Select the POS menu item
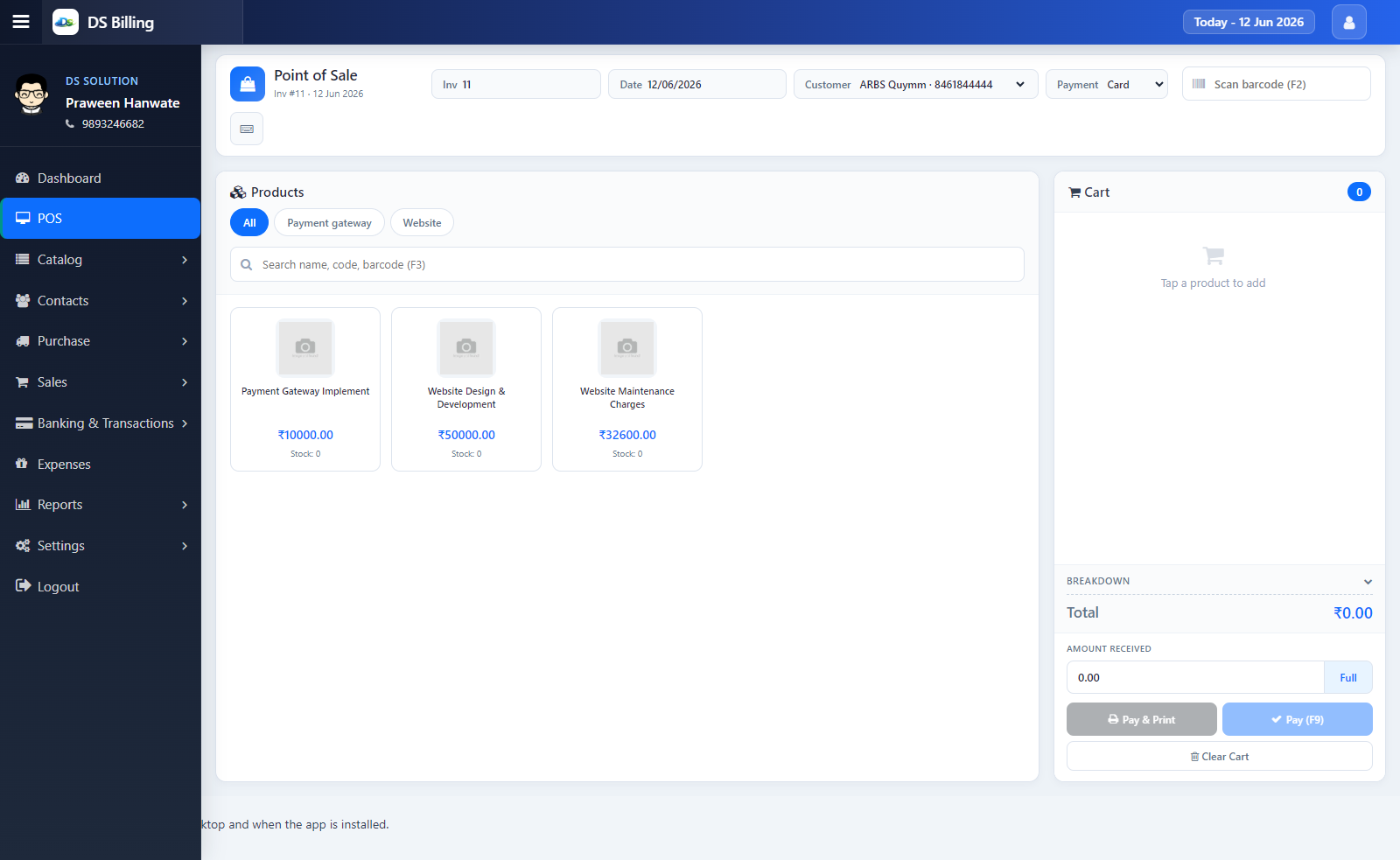Screen dimensions: 1400x860 (x=101, y=219)
